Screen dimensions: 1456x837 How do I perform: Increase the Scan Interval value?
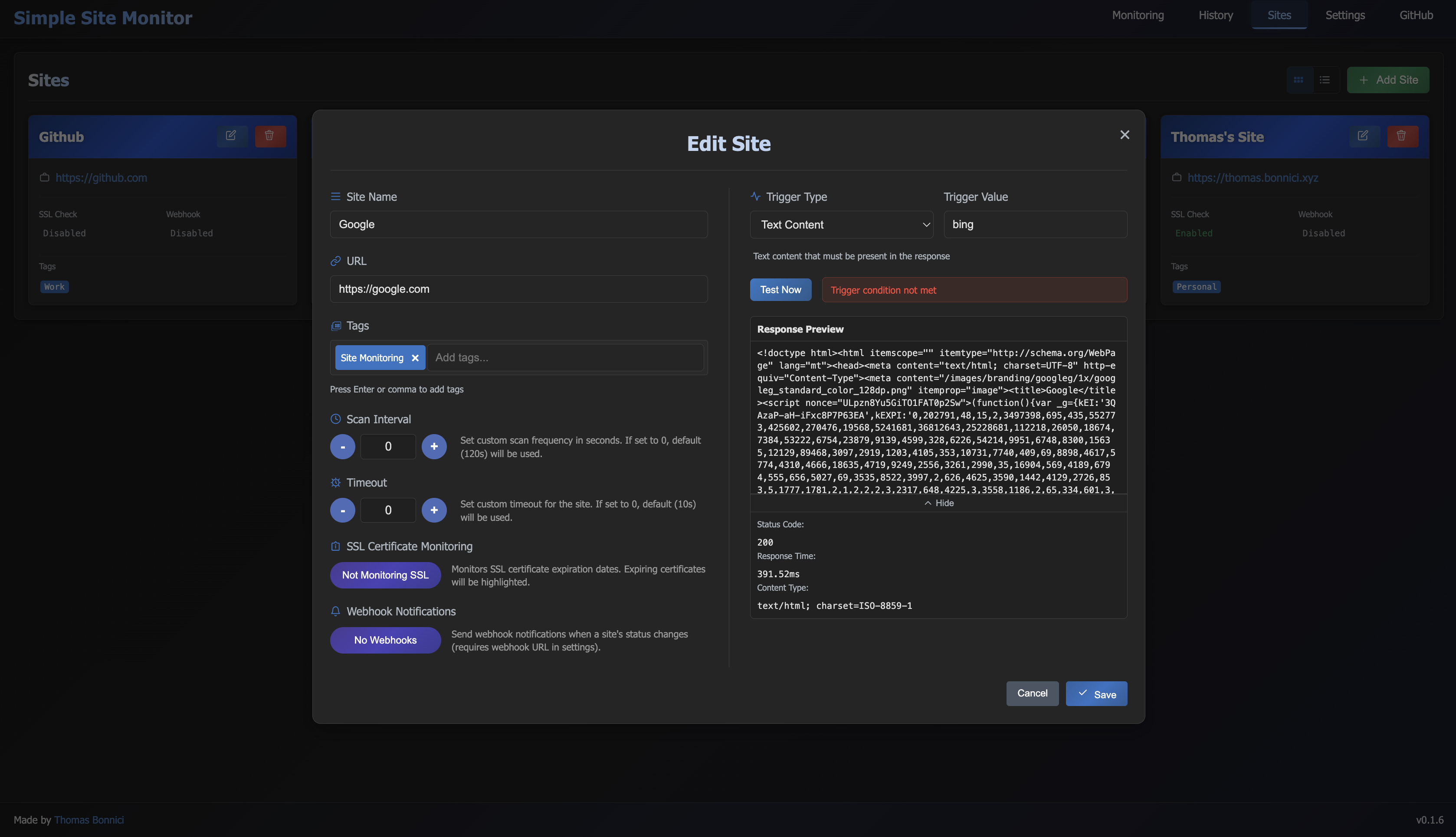pos(434,447)
